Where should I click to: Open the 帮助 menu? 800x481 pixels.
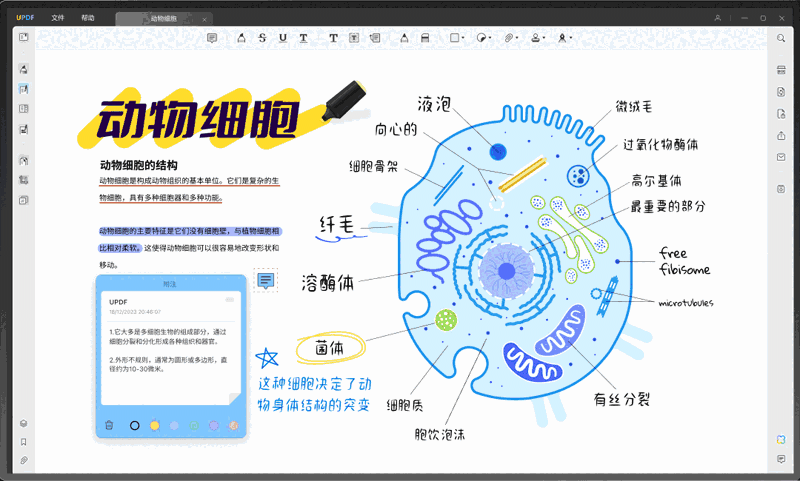(x=88, y=18)
